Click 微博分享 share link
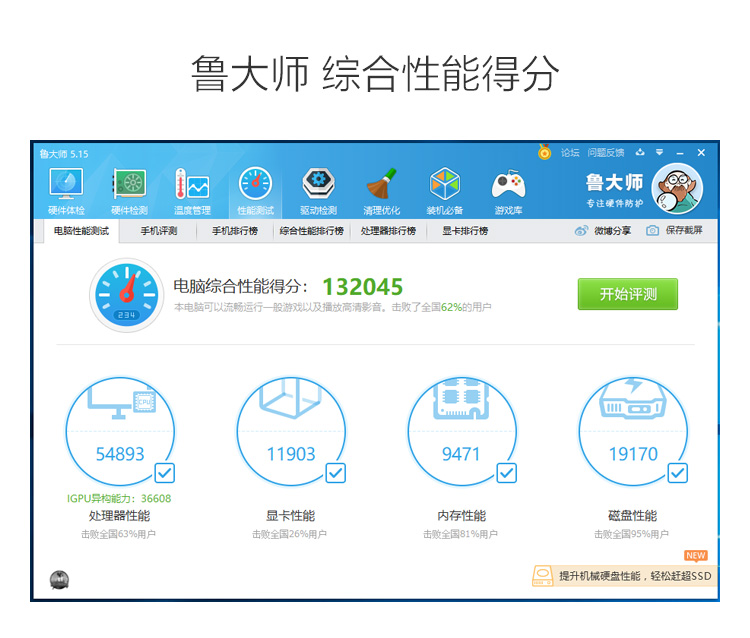 [x=612, y=231]
